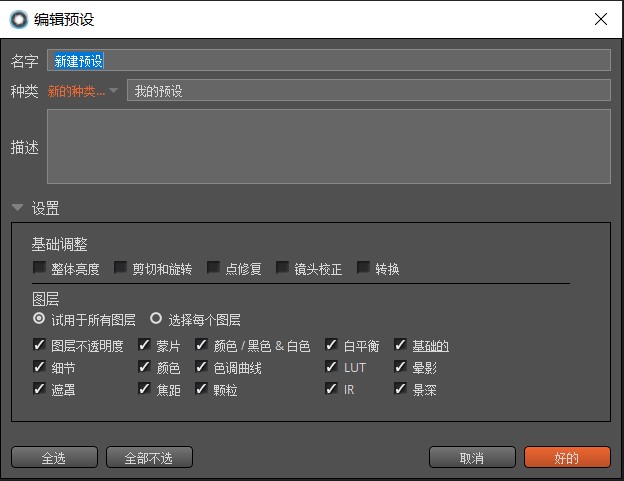Uncheck the 遮罩 checkbox
Image resolution: width=624 pixels, height=481 pixels.
coord(39,388)
